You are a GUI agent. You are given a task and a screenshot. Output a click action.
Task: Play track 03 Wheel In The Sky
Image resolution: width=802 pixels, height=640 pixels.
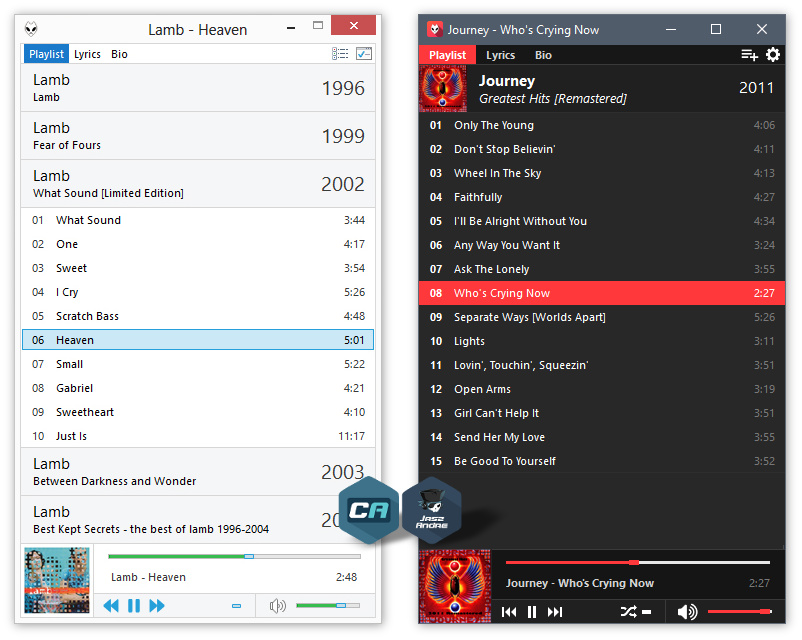point(602,173)
